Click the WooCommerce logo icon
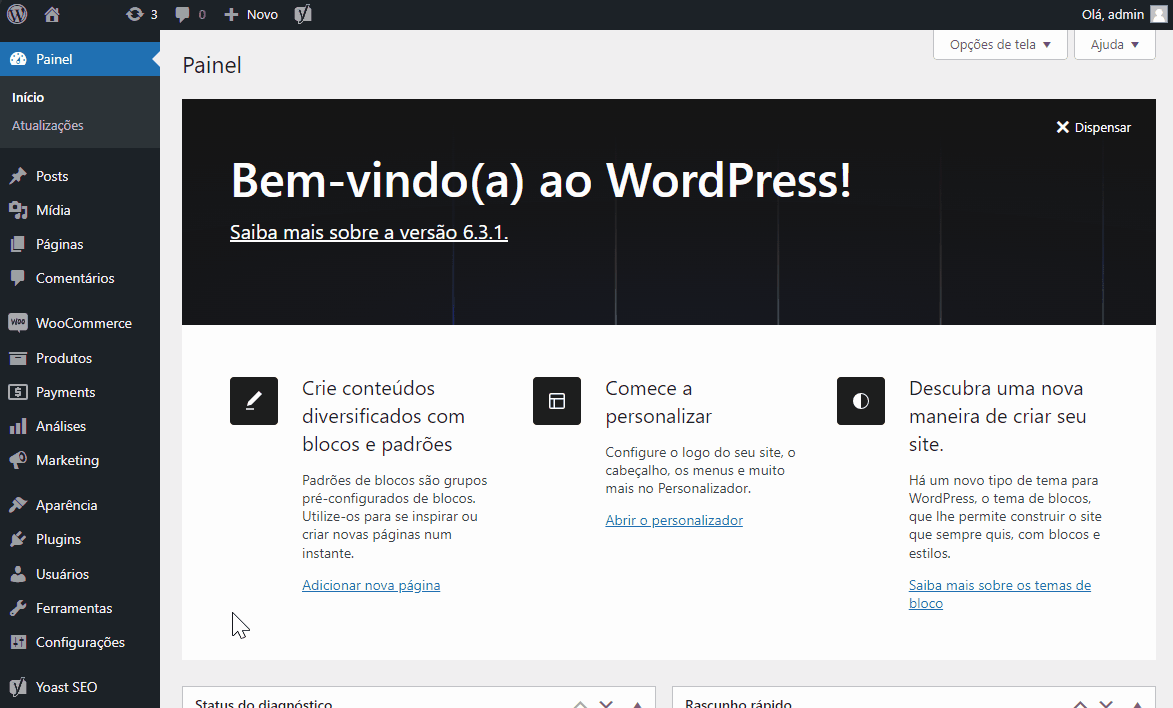 [18, 323]
